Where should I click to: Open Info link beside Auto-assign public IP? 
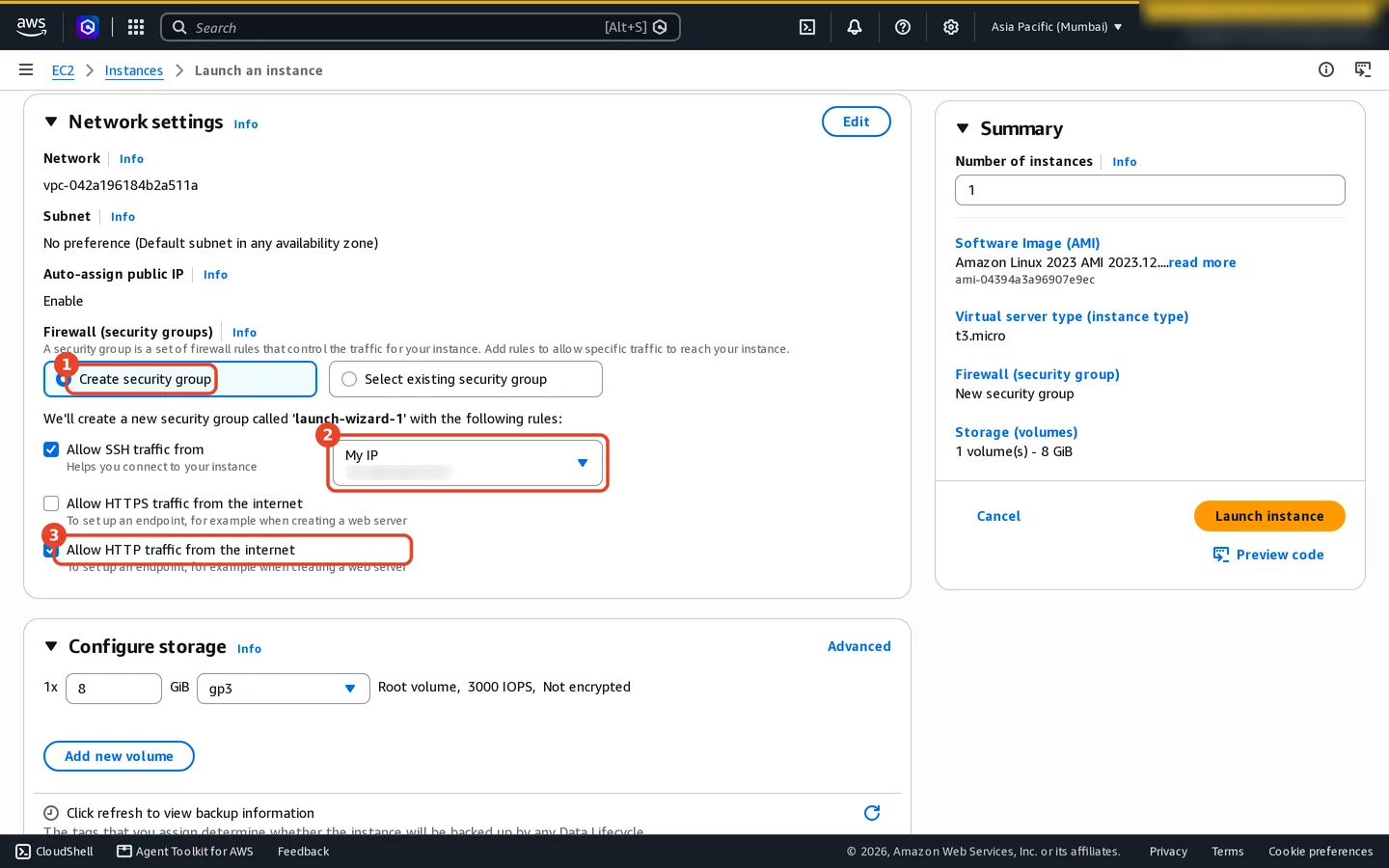pyautogui.click(x=215, y=275)
